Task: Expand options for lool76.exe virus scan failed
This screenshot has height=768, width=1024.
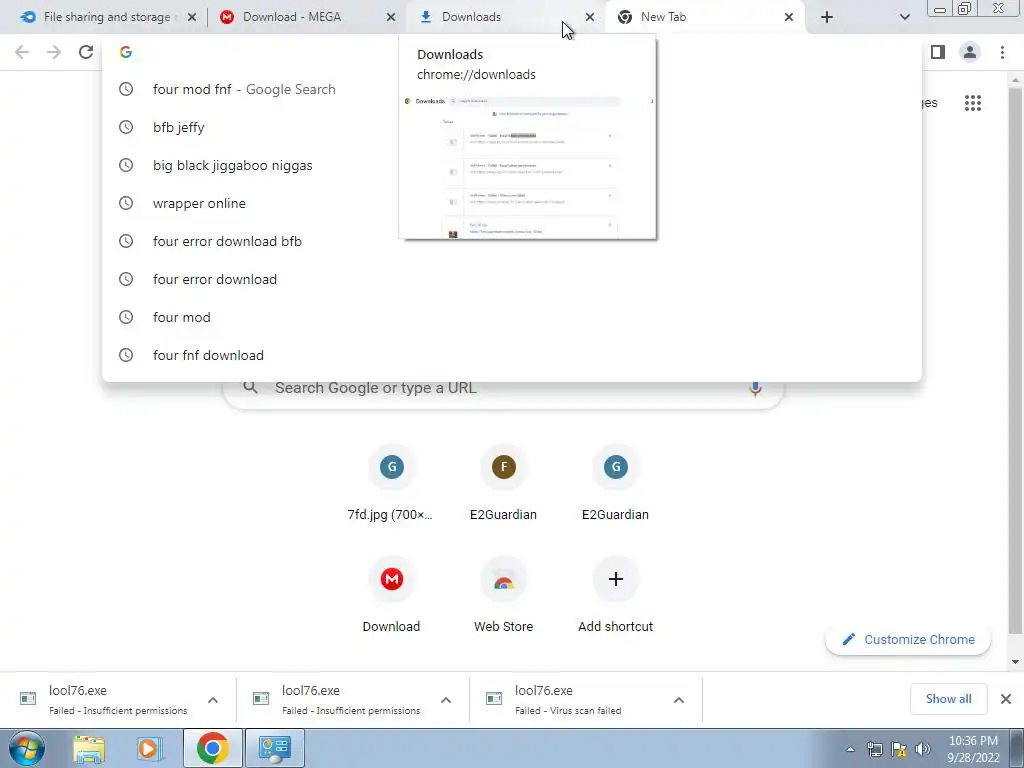Action: coord(679,700)
